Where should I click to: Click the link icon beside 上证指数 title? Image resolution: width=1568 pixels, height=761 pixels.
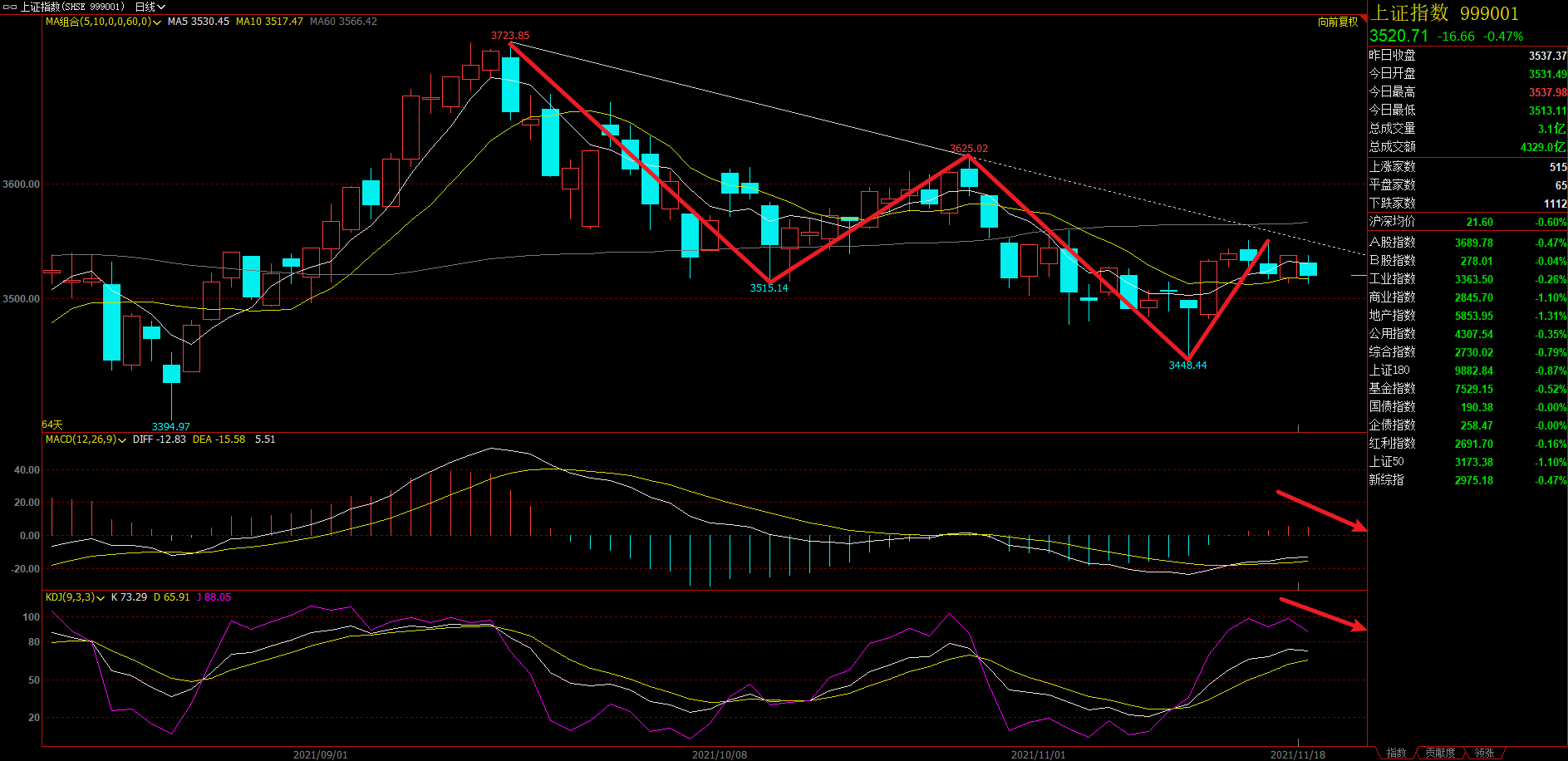coord(10,7)
